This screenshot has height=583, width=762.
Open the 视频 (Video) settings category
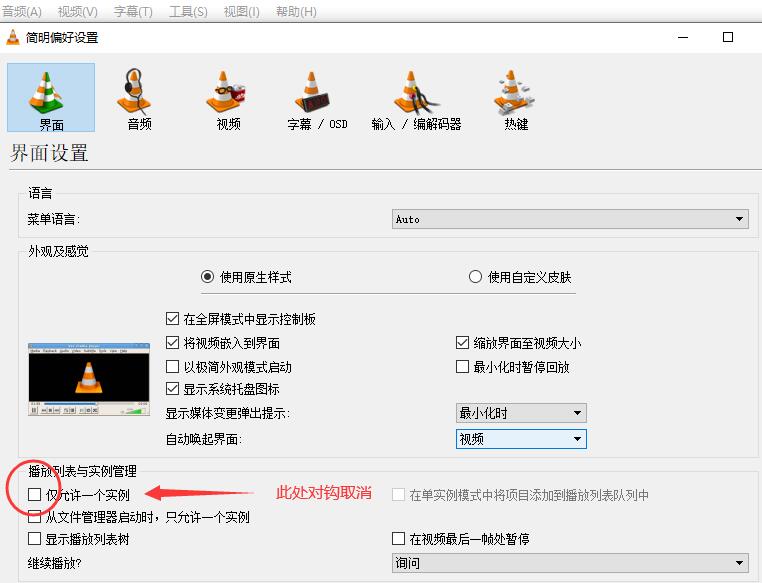228,100
